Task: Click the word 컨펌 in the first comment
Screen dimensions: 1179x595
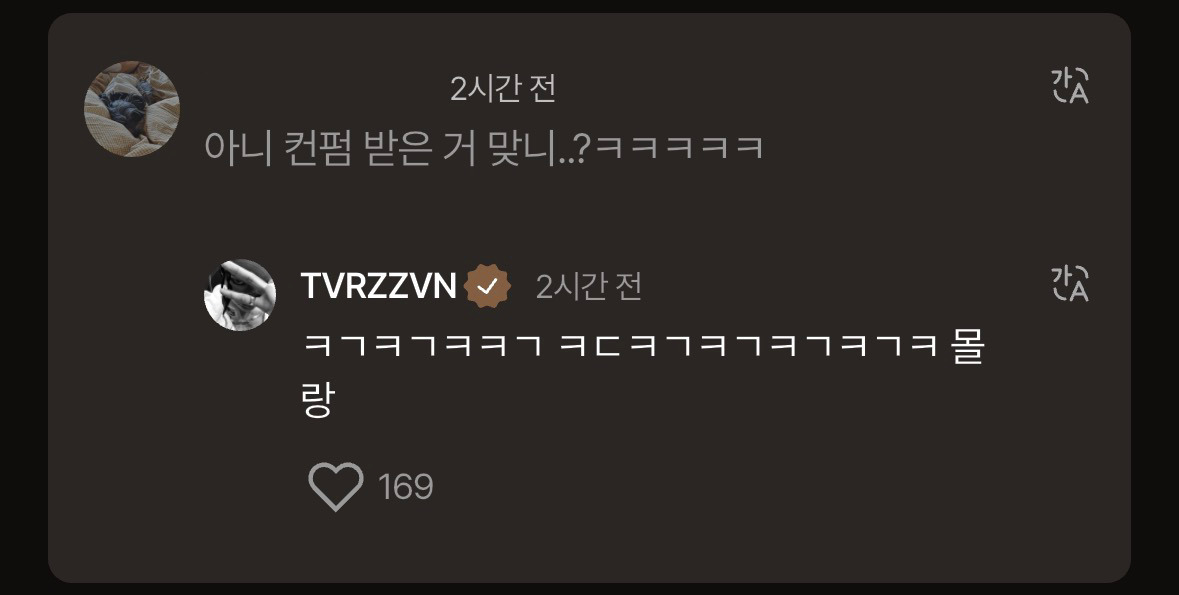Action: (x=317, y=147)
